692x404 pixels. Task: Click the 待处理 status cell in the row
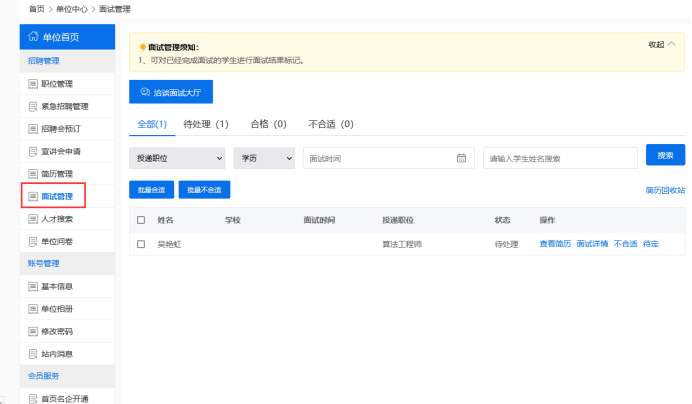click(x=507, y=244)
